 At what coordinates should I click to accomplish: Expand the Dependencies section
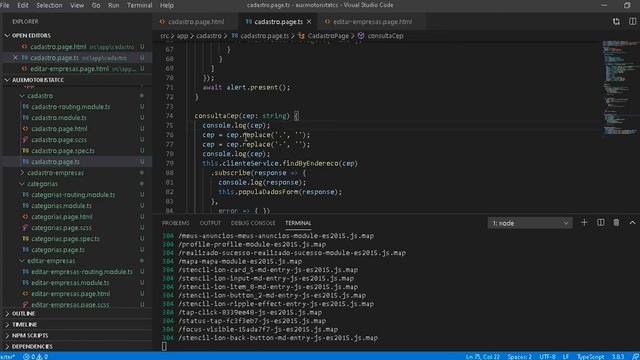click(x=77, y=347)
